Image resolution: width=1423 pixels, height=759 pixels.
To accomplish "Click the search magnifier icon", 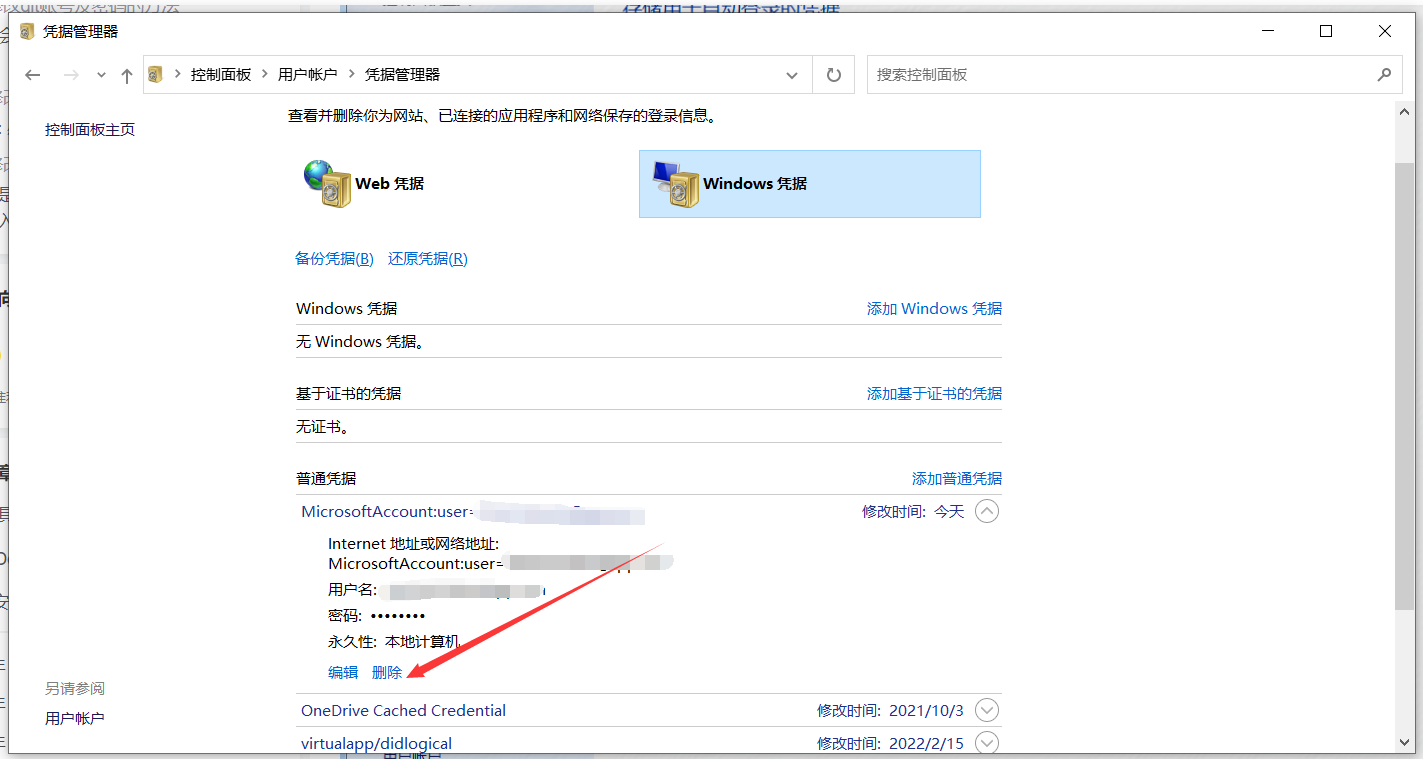I will pos(1384,75).
